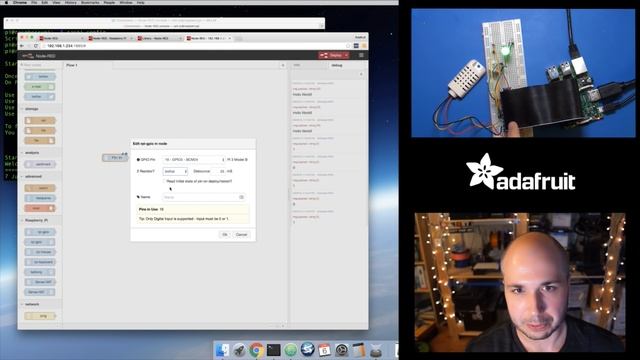Switch to Node-RED Raspberry Pi browser tab

110,38
